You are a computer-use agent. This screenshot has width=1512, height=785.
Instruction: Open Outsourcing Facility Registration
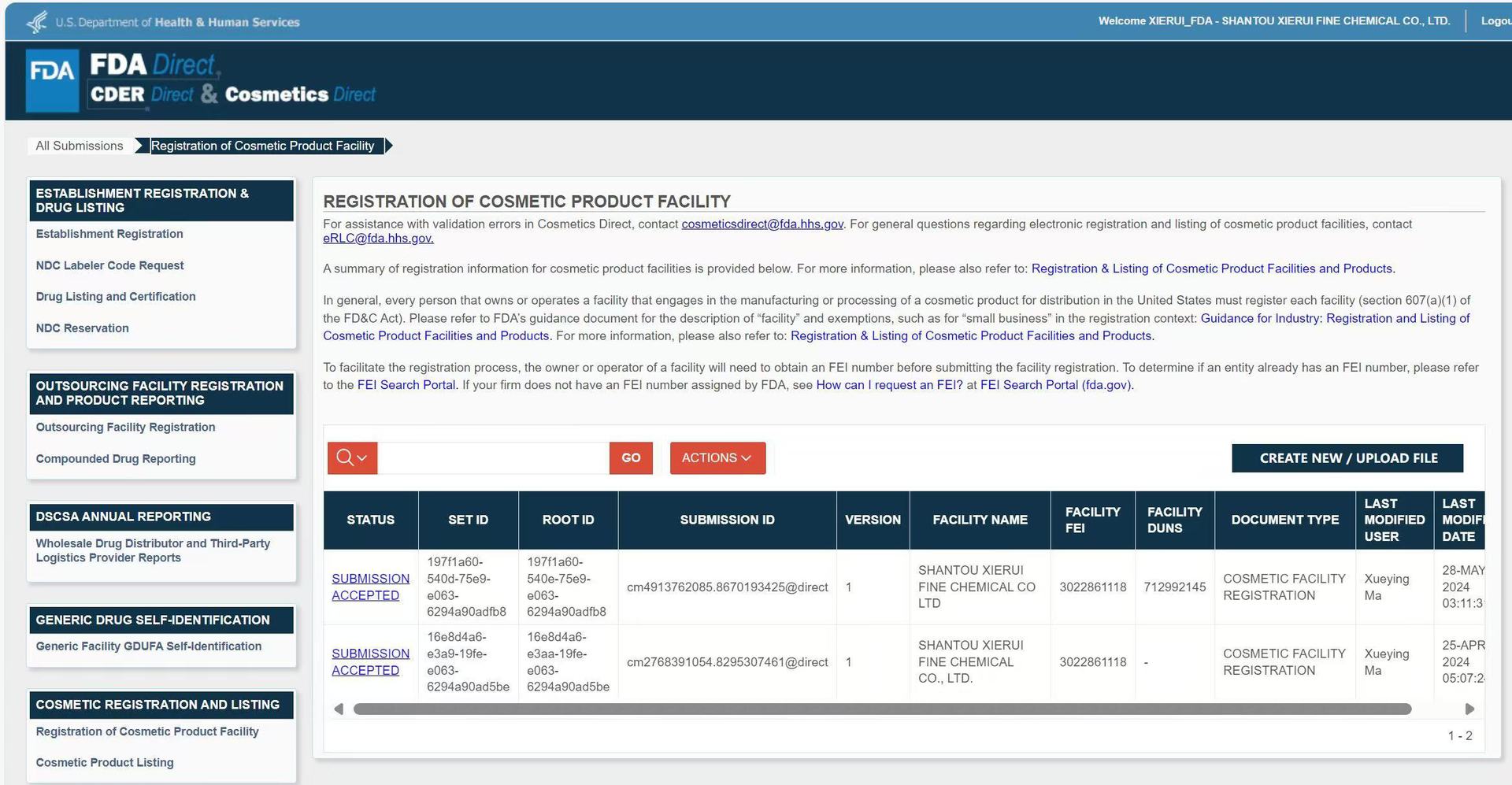[x=125, y=427]
